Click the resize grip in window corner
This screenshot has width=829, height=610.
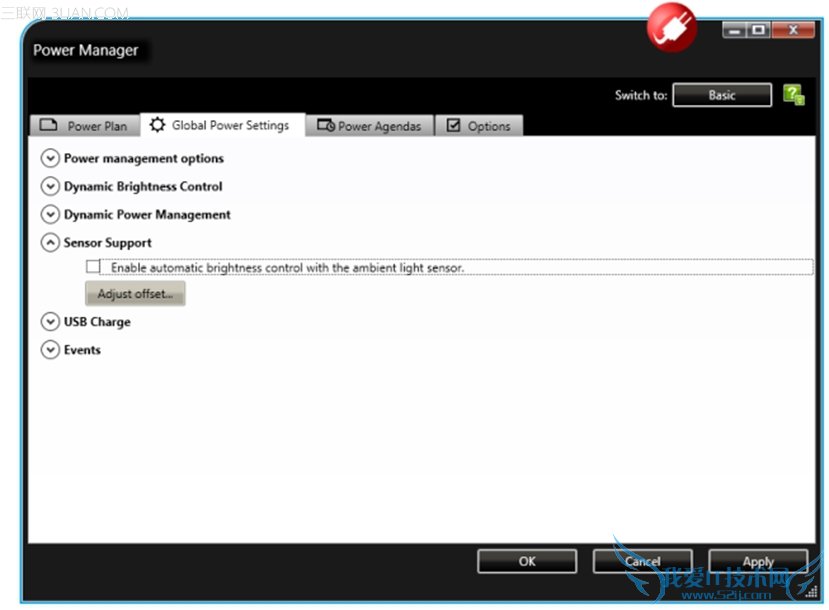point(811,592)
